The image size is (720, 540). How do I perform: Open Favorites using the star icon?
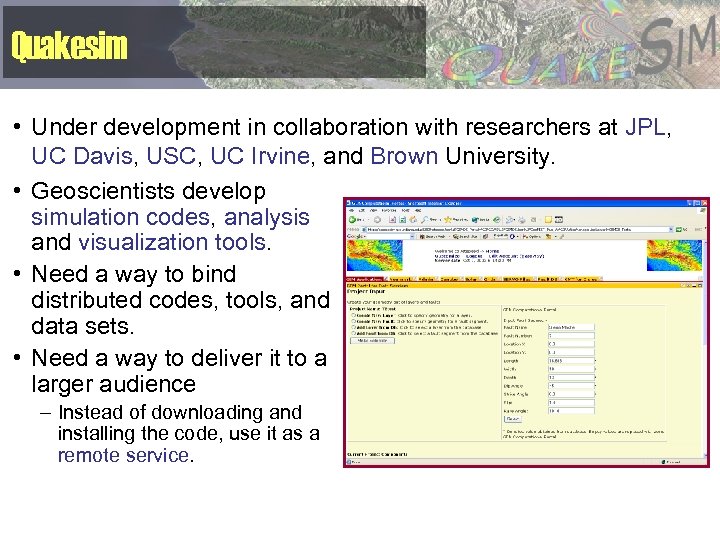(447, 219)
